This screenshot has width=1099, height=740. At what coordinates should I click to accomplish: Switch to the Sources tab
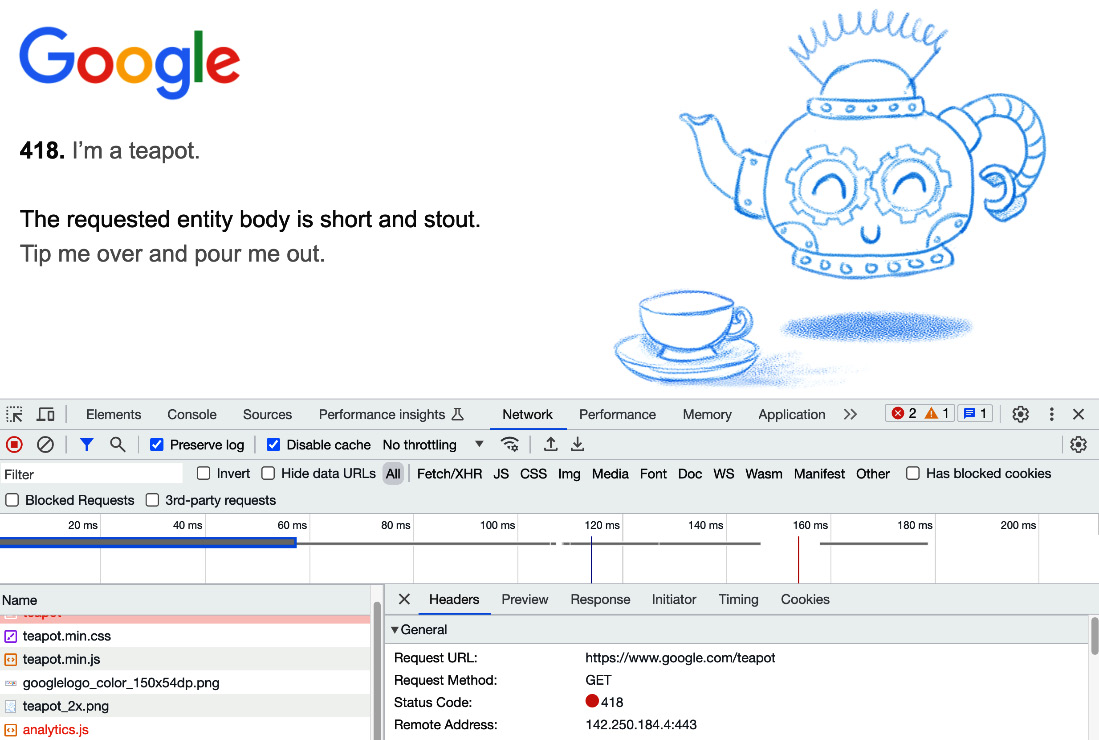click(267, 414)
